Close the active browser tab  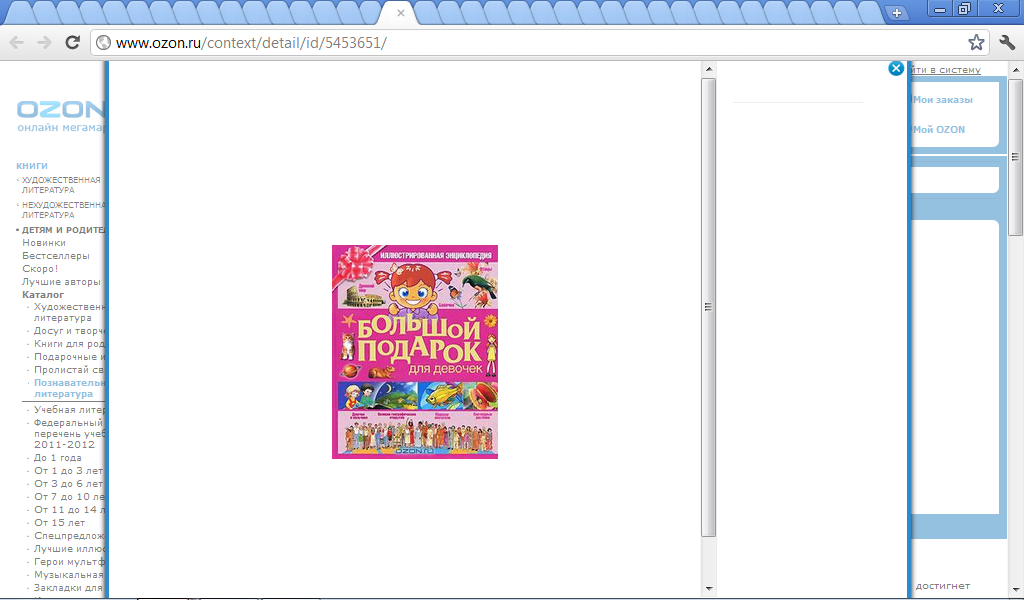pos(401,12)
